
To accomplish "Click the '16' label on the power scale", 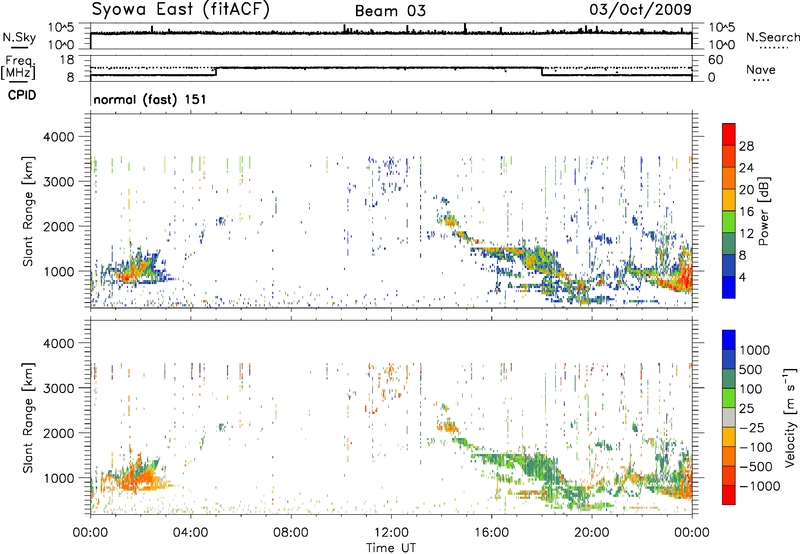I will click(746, 212).
